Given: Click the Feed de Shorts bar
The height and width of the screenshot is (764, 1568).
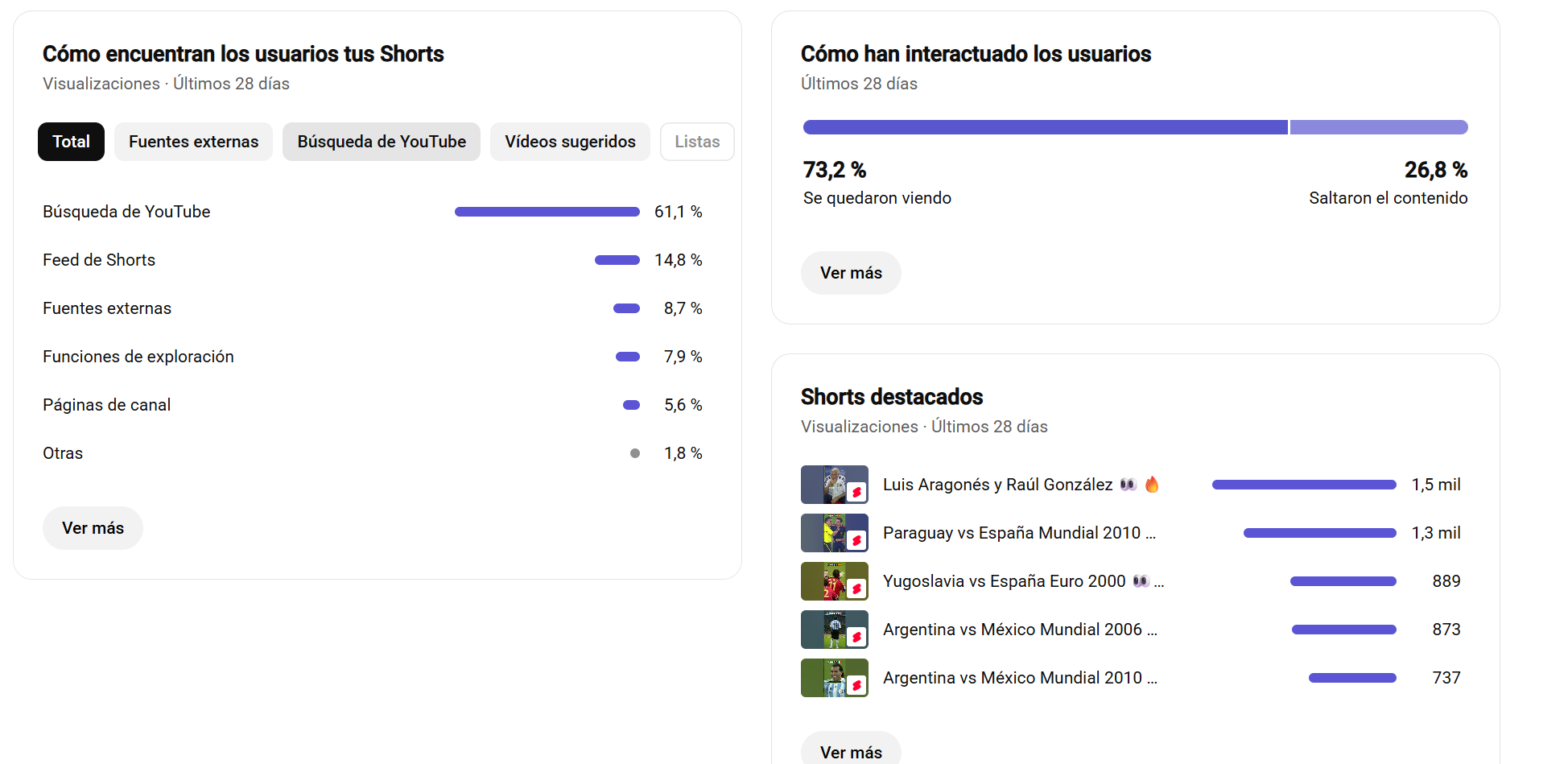Looking at the screenshot, I should coord(617,260).
